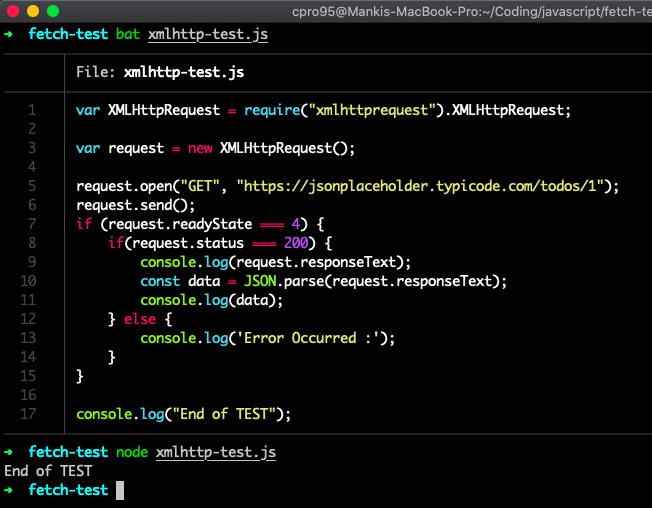Click the yellow minimize window button
652x508 pixels.
click(33, 11)
